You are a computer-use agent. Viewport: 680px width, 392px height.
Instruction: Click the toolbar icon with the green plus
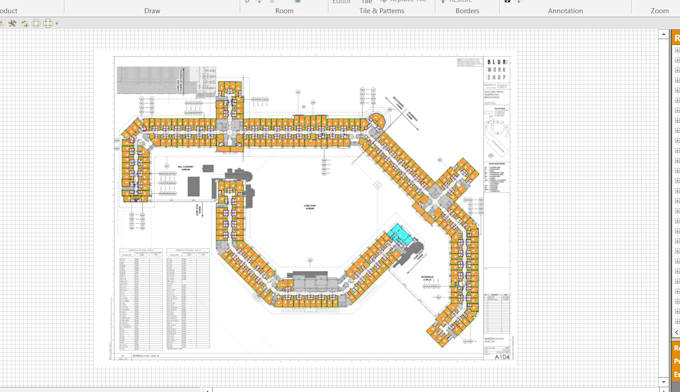point(25,23)
